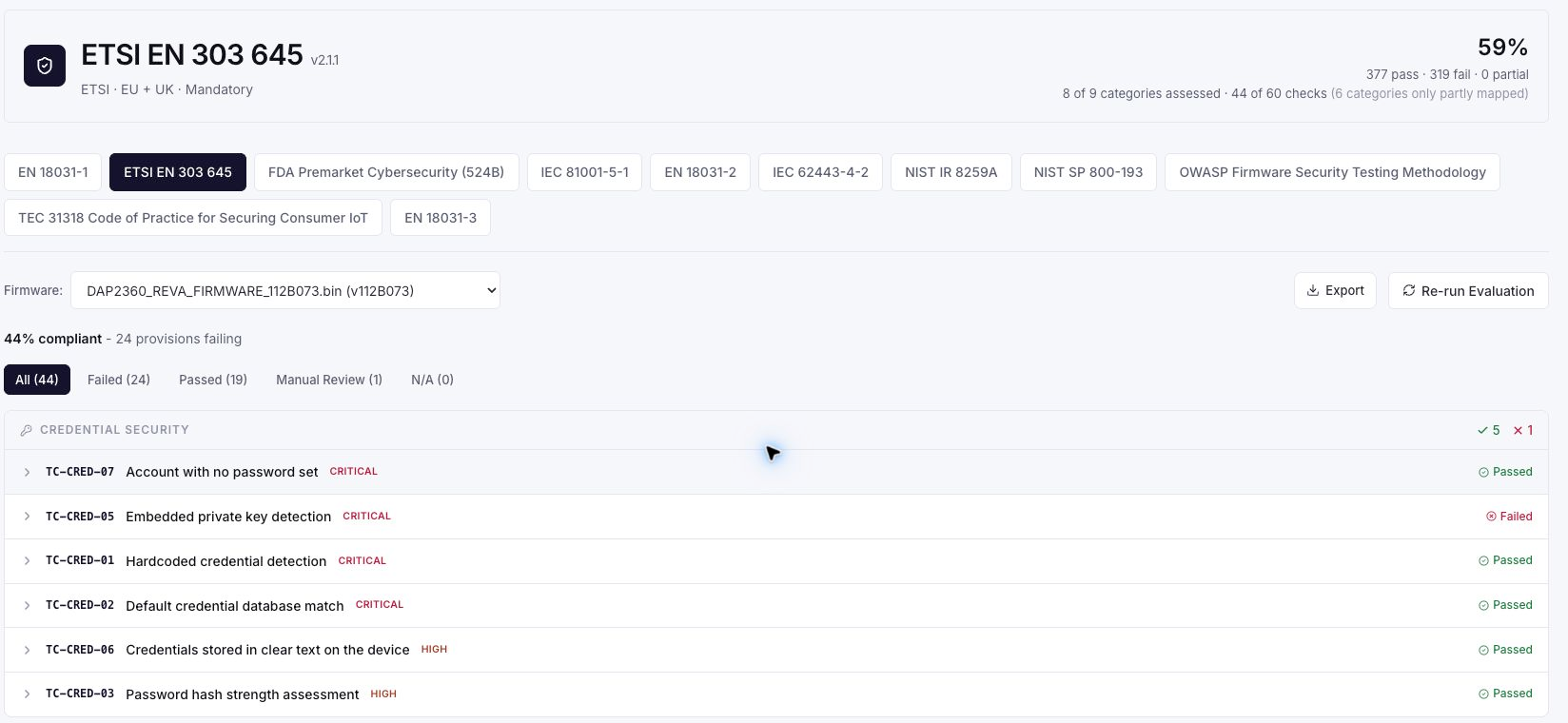Switch to NIST IR 8259A standard
This screenshot has width=1568, height=723.
(951, 172)
